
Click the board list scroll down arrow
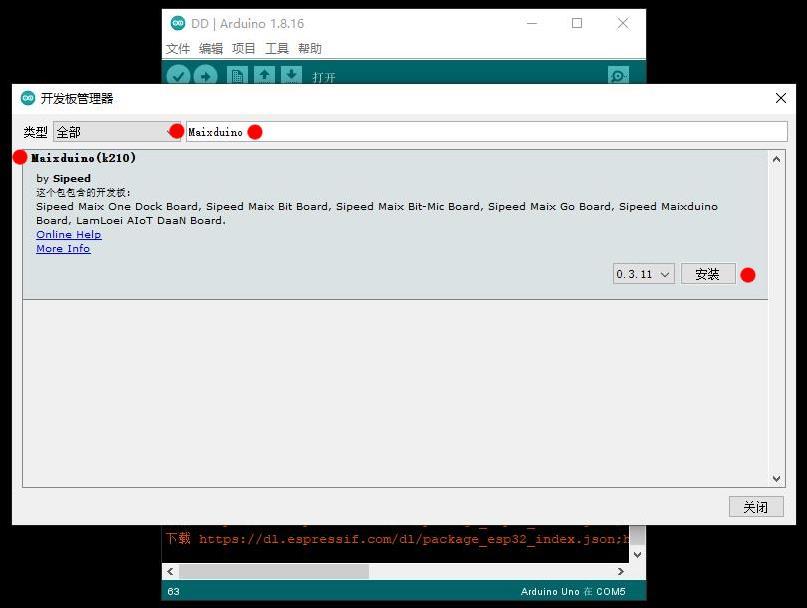[x=776, y=479]
